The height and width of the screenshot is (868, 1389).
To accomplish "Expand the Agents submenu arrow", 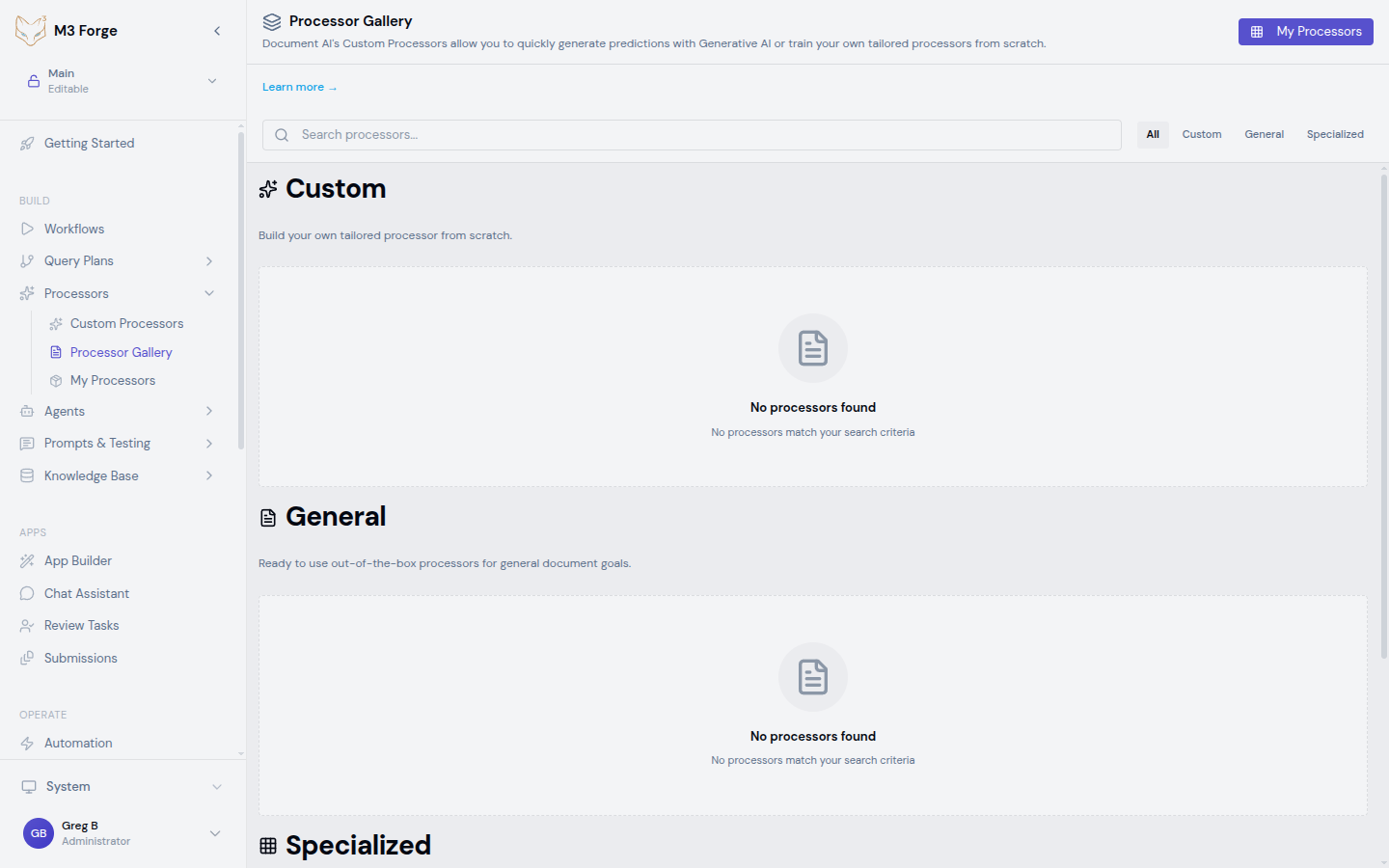I will click(x=209, y=412).
